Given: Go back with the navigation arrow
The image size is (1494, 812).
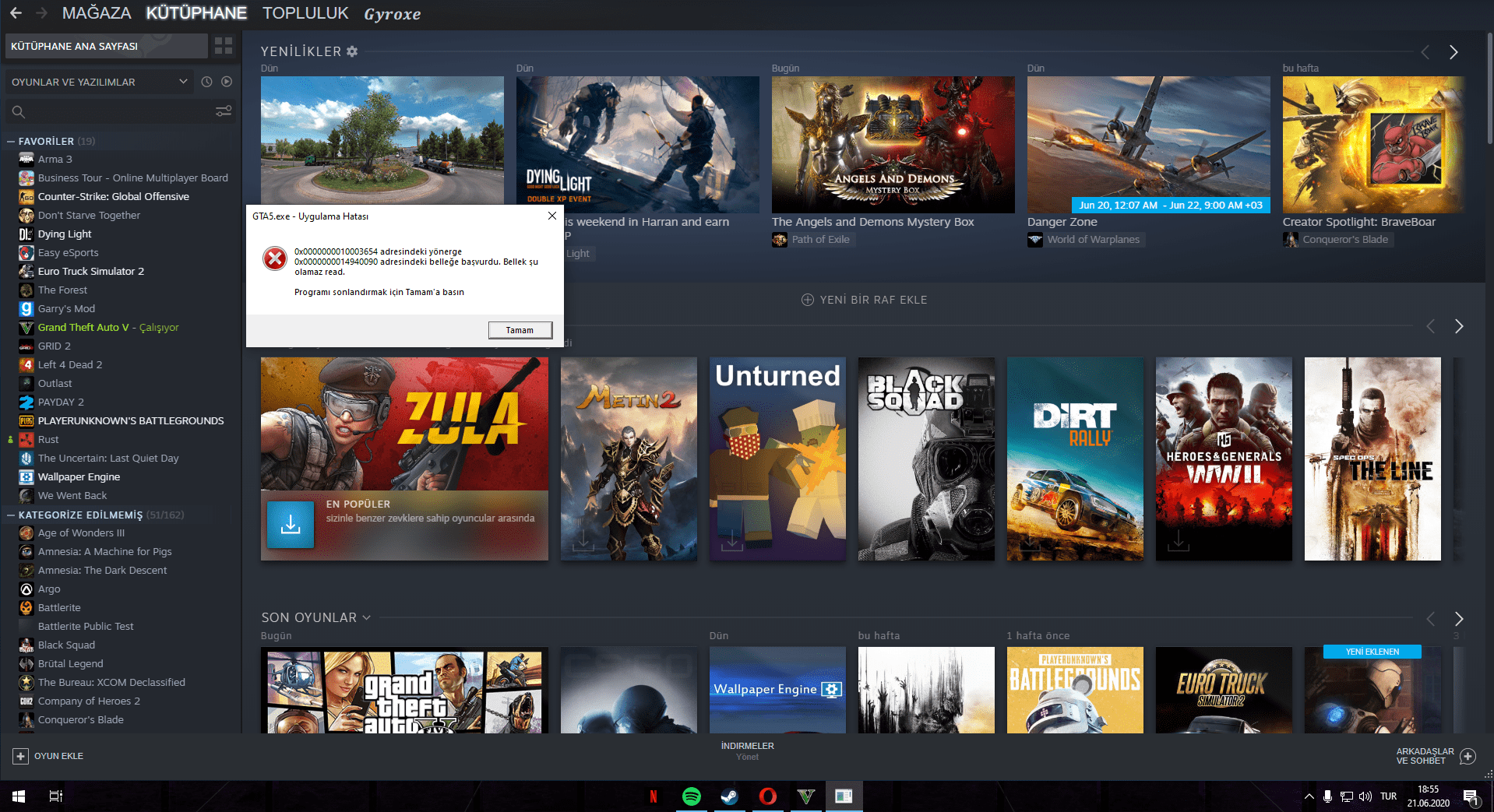Looking at the screenshot, I should (x=16, y=13).
